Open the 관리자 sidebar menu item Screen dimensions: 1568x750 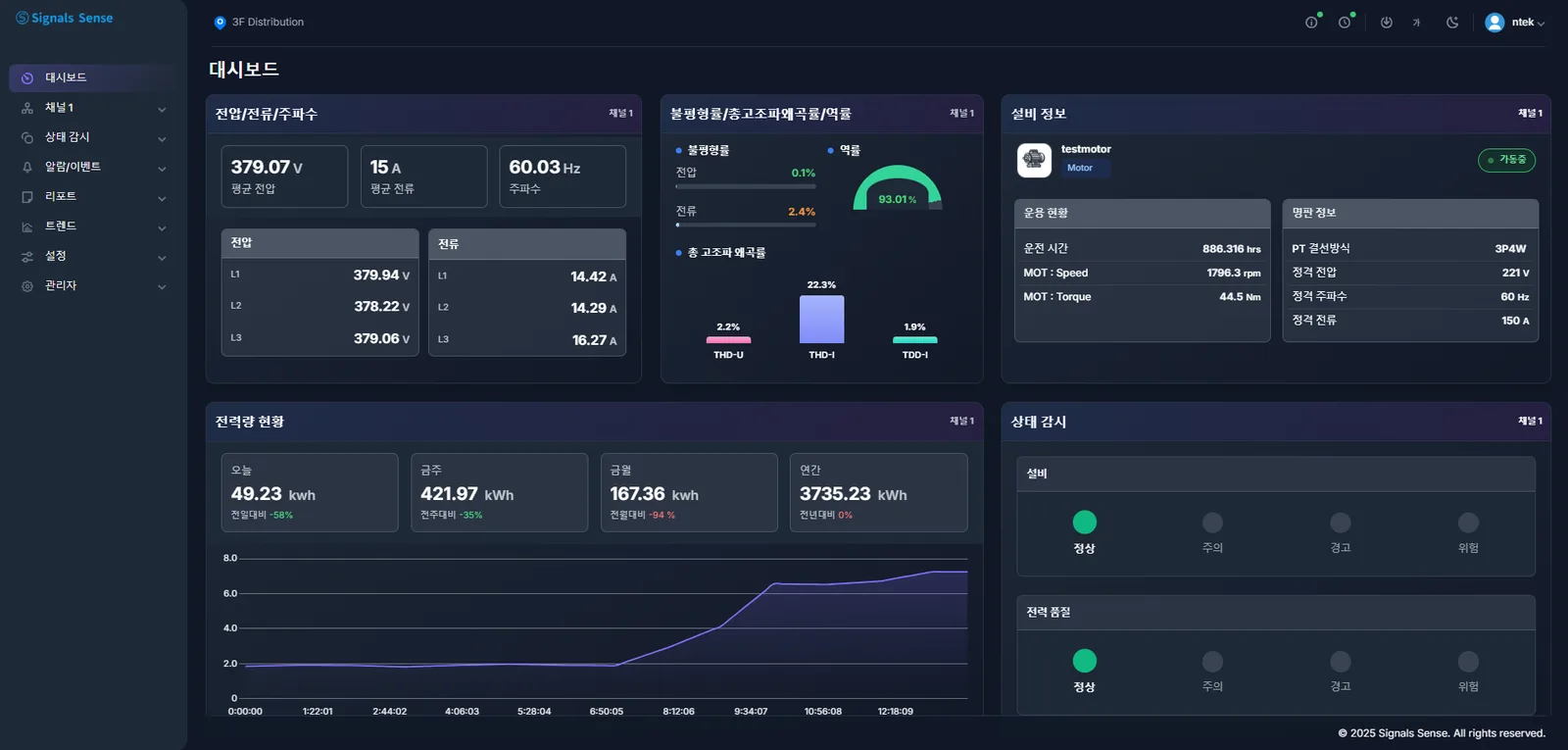(93, 285)
